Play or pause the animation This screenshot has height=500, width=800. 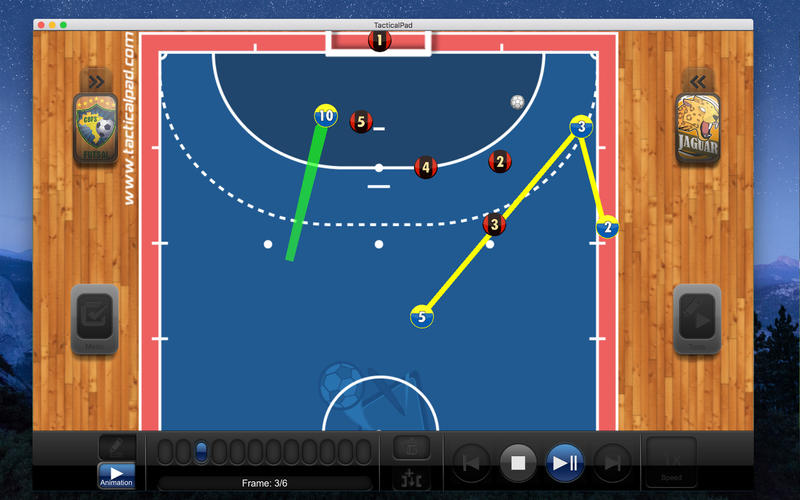coord(565,463)
